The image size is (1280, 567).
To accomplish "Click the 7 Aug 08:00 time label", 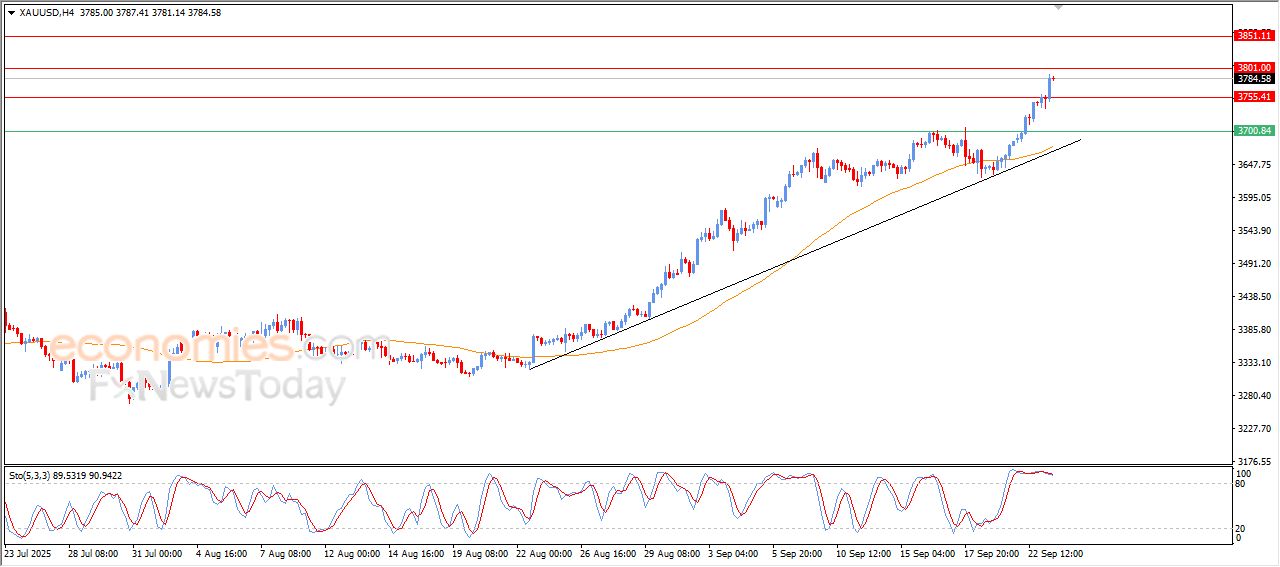I will click(x=285, y=552).
